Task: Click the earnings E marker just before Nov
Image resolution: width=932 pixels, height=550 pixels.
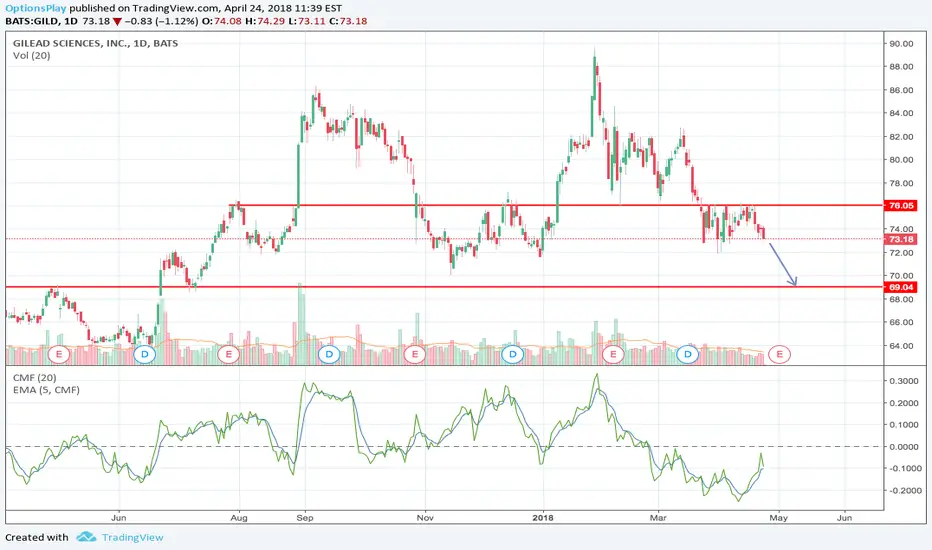Action: (x=415, y=354)
